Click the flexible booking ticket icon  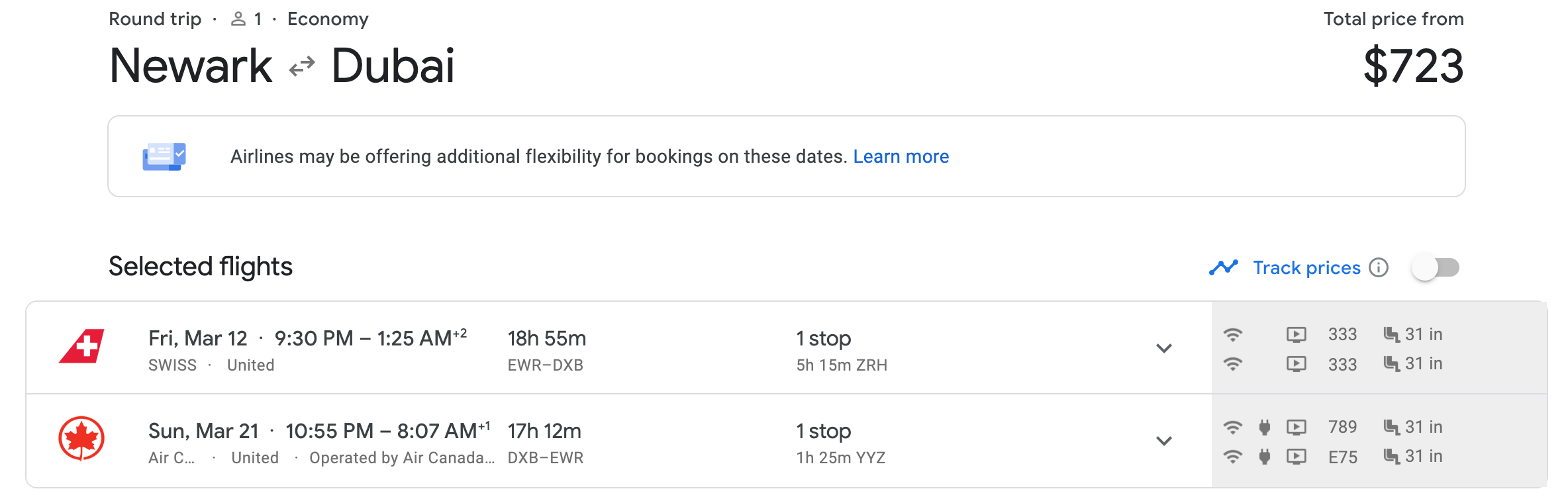pos(164,157)
